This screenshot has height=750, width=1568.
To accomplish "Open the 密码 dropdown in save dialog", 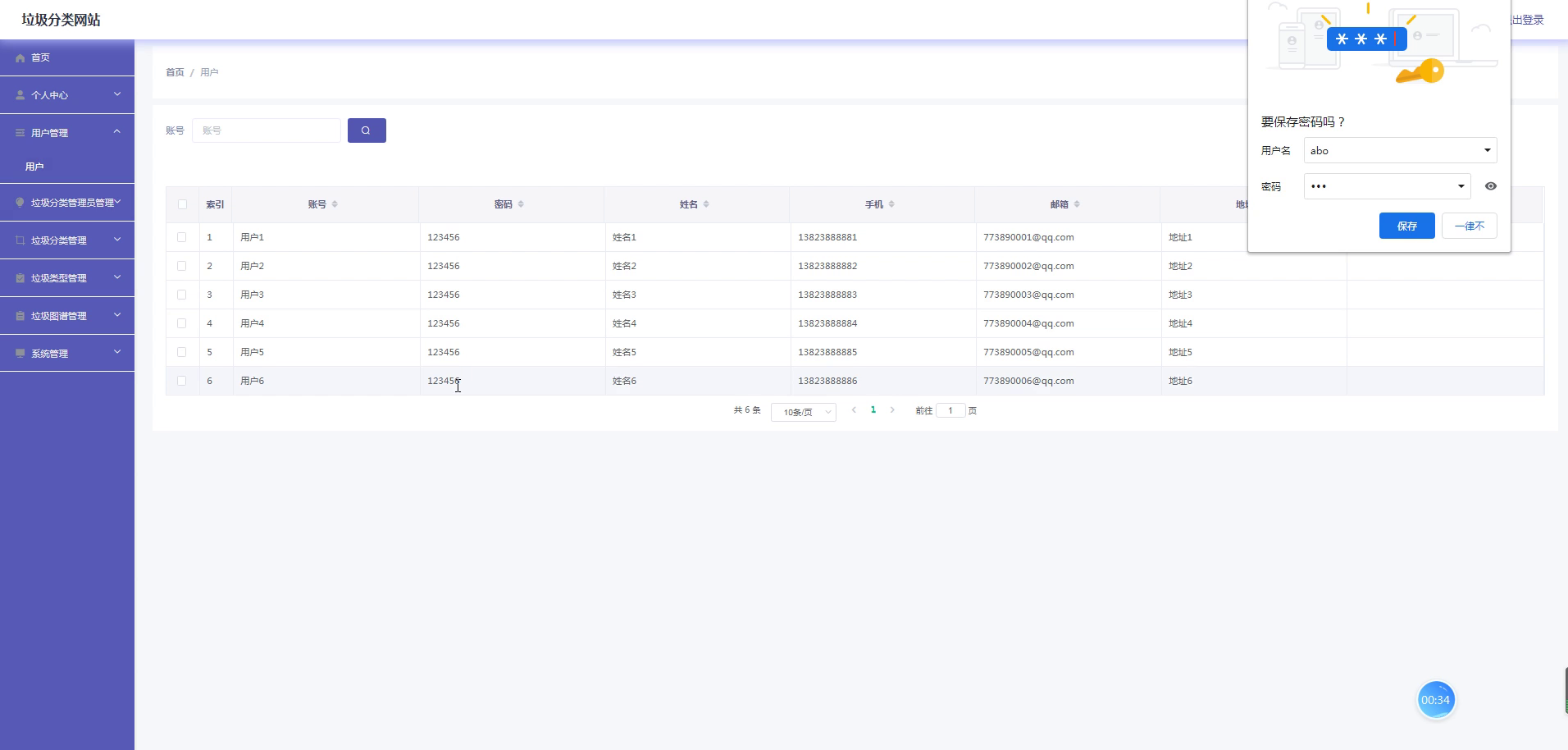I will [1388, 186].
